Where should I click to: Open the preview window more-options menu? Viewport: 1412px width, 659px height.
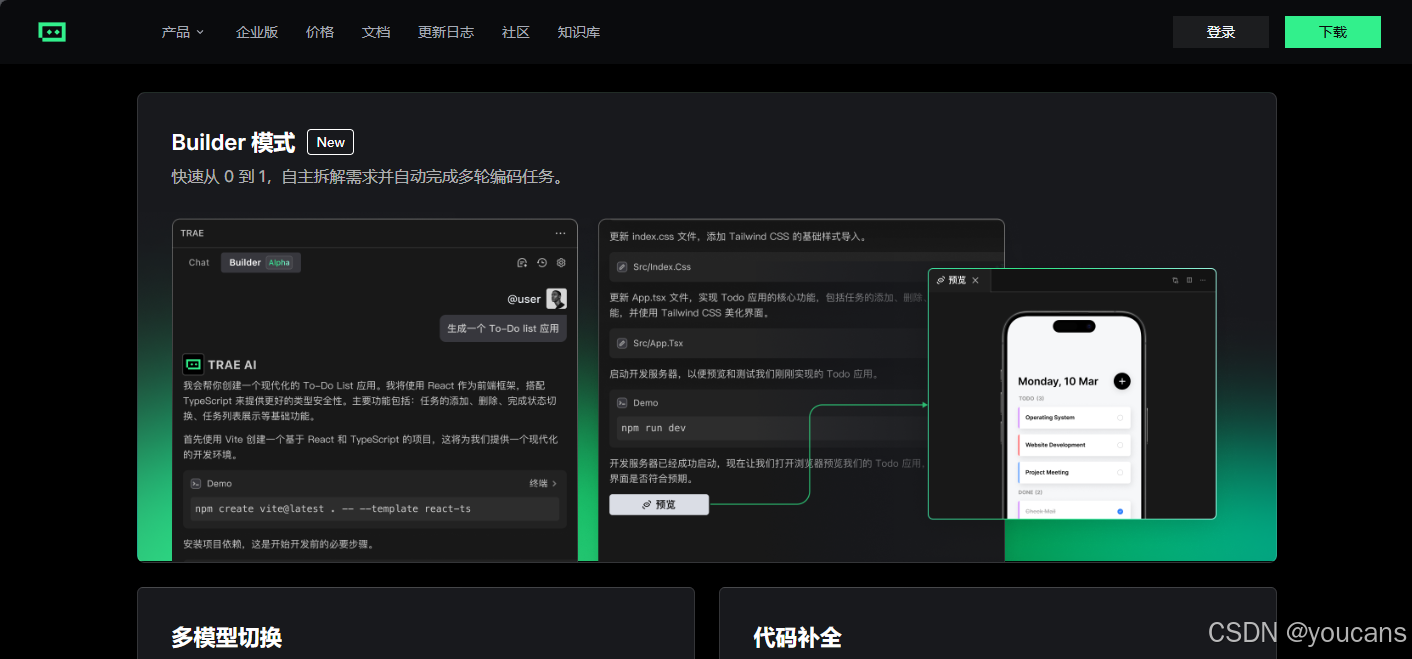coord(1203,280)
